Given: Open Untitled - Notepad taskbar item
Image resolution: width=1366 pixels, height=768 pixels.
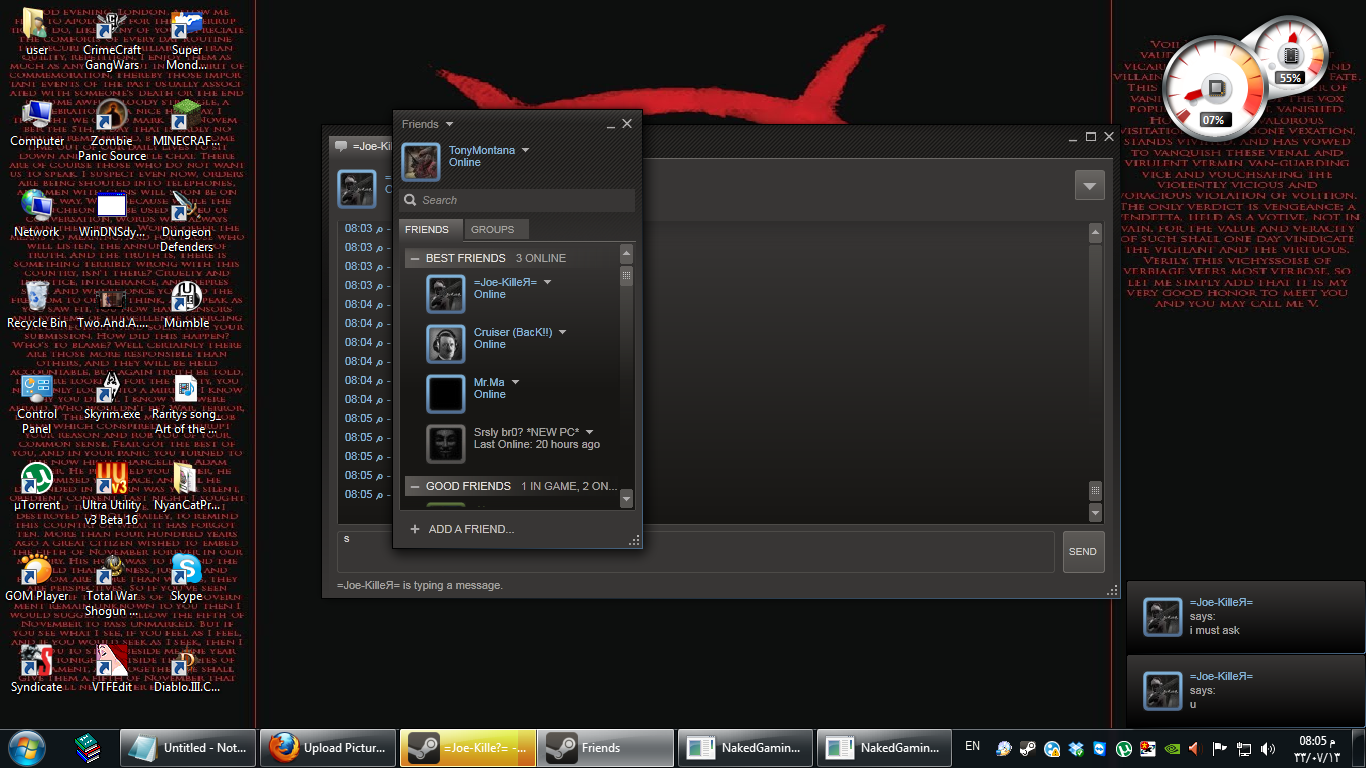Looking at the screenshot, I should point(189,748).
